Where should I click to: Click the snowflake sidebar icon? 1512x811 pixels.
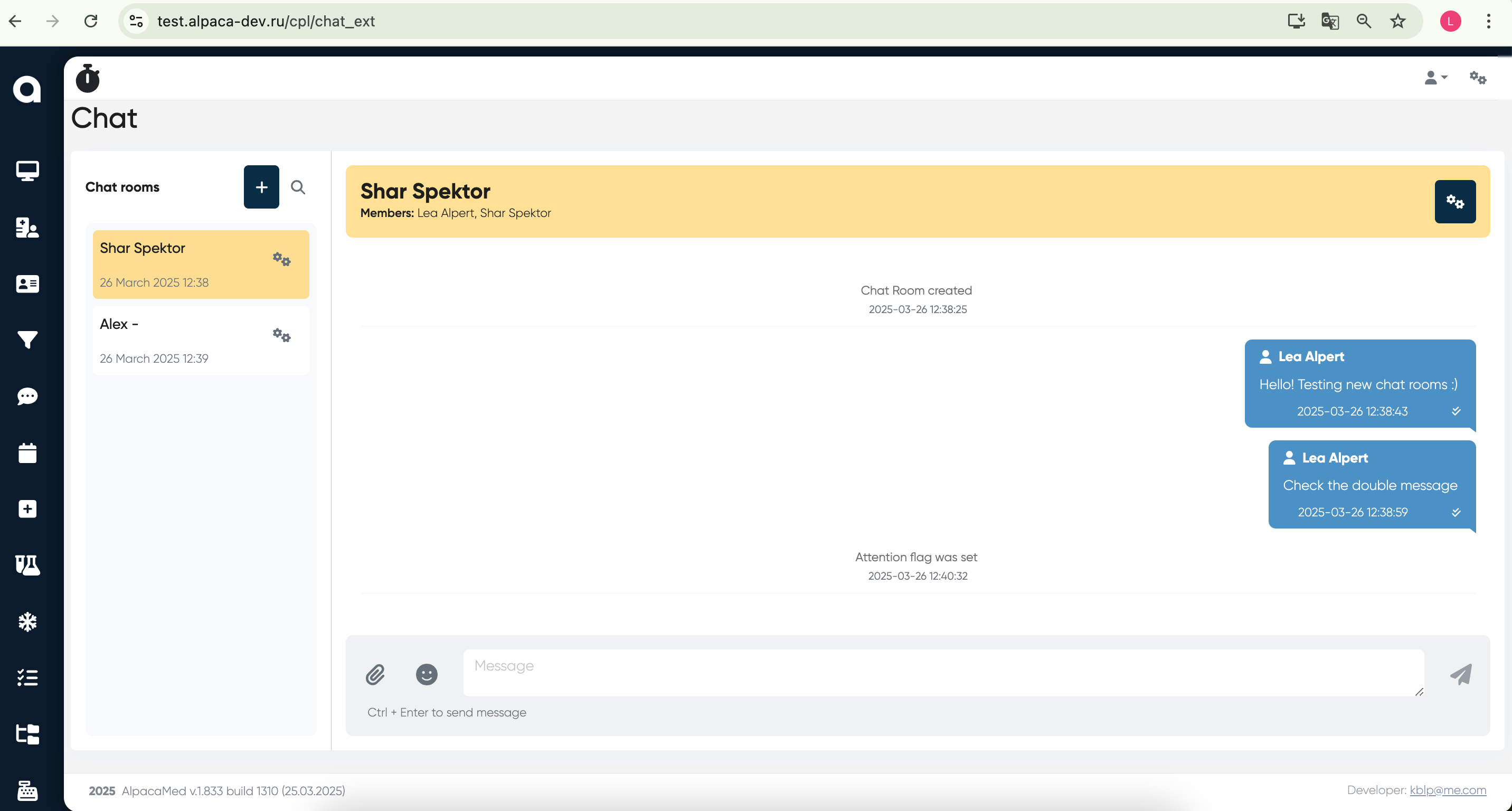point(27,621)
